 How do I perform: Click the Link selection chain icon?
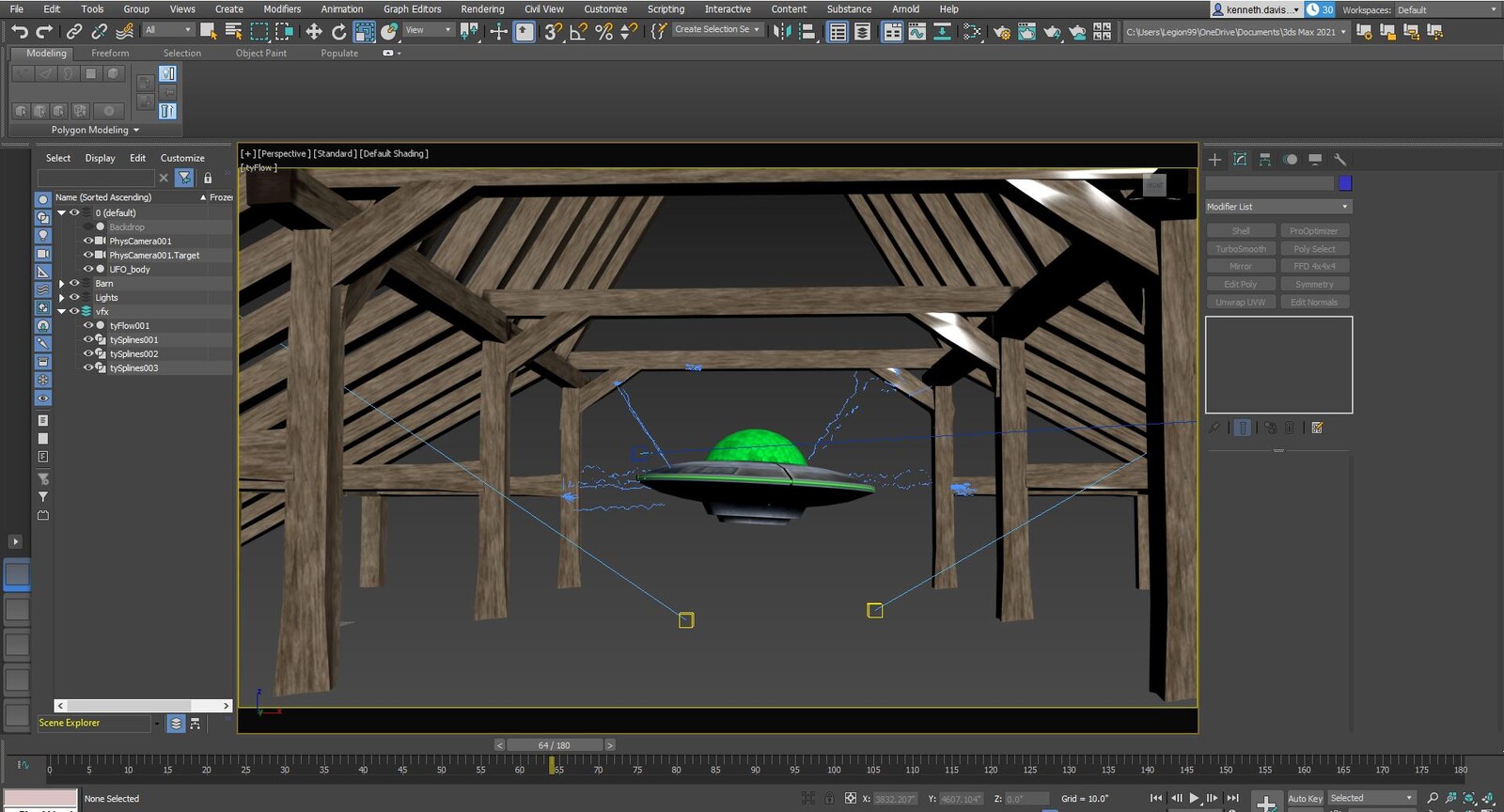74,32
